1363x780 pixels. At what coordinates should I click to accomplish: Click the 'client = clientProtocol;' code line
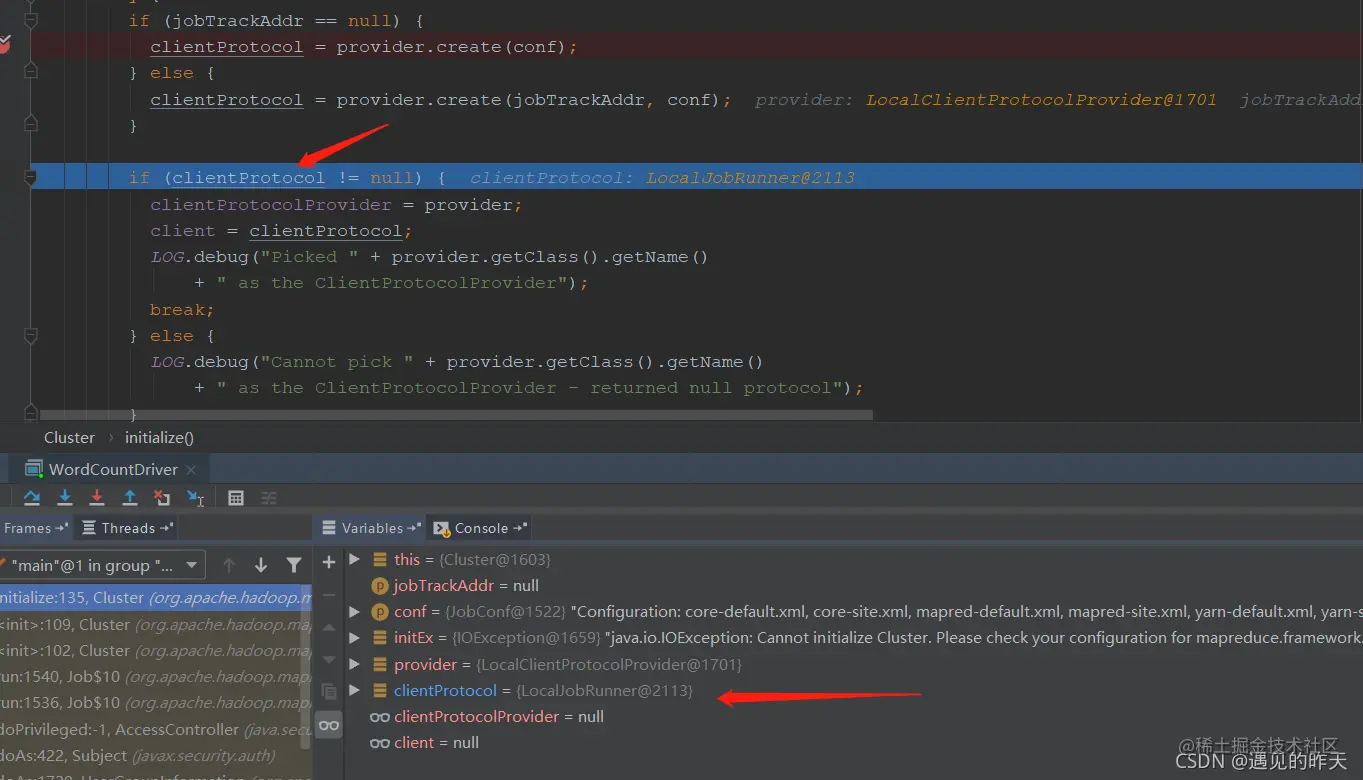click(x=281, y=230)
